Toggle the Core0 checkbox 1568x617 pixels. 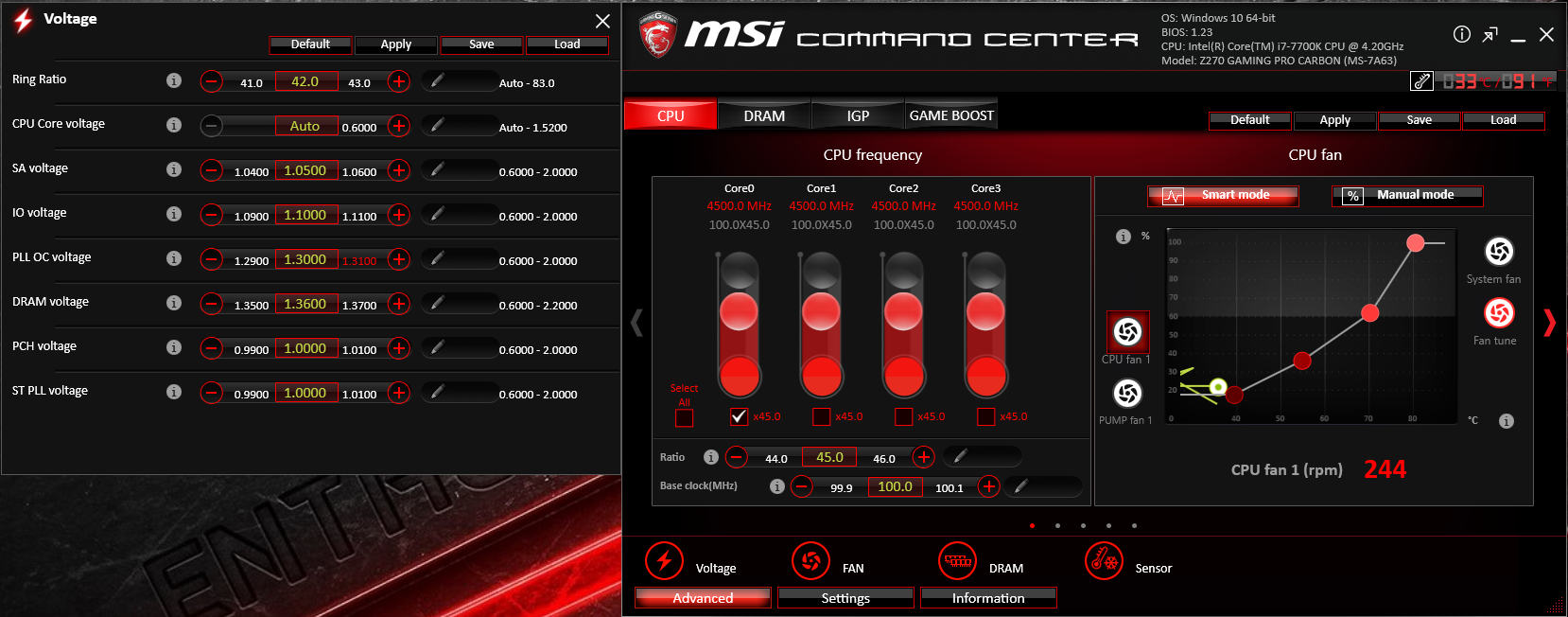click(740, 416)
